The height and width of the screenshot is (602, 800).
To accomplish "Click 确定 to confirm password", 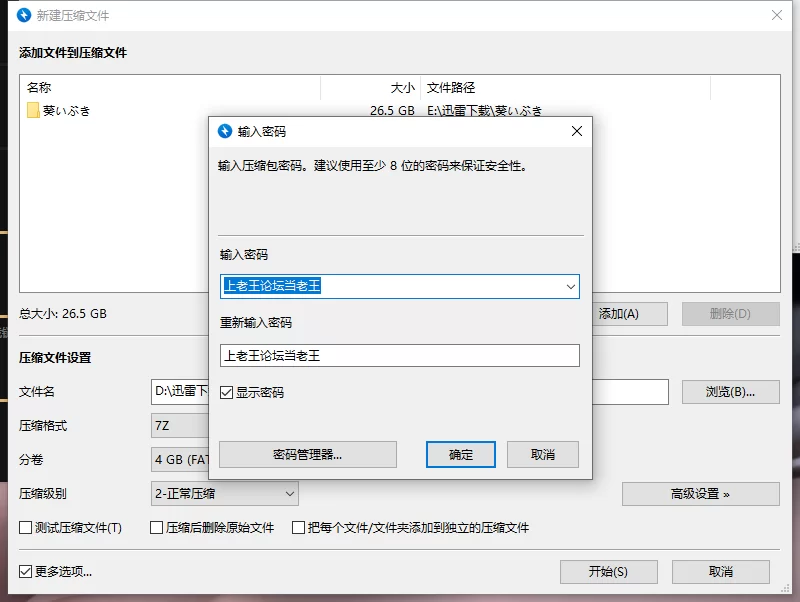I will pyautogui.click(x=461, y=455).
